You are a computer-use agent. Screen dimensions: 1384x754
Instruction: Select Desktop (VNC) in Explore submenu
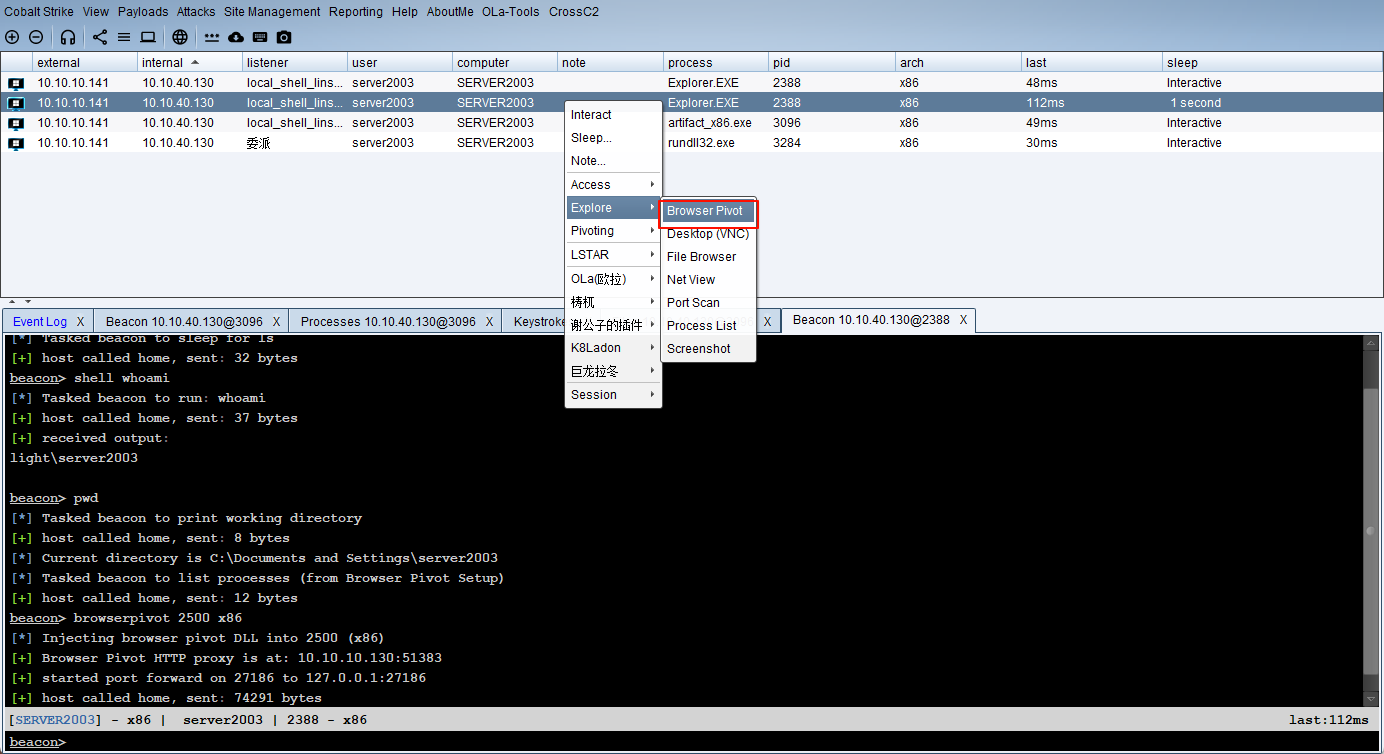(708, 234)
